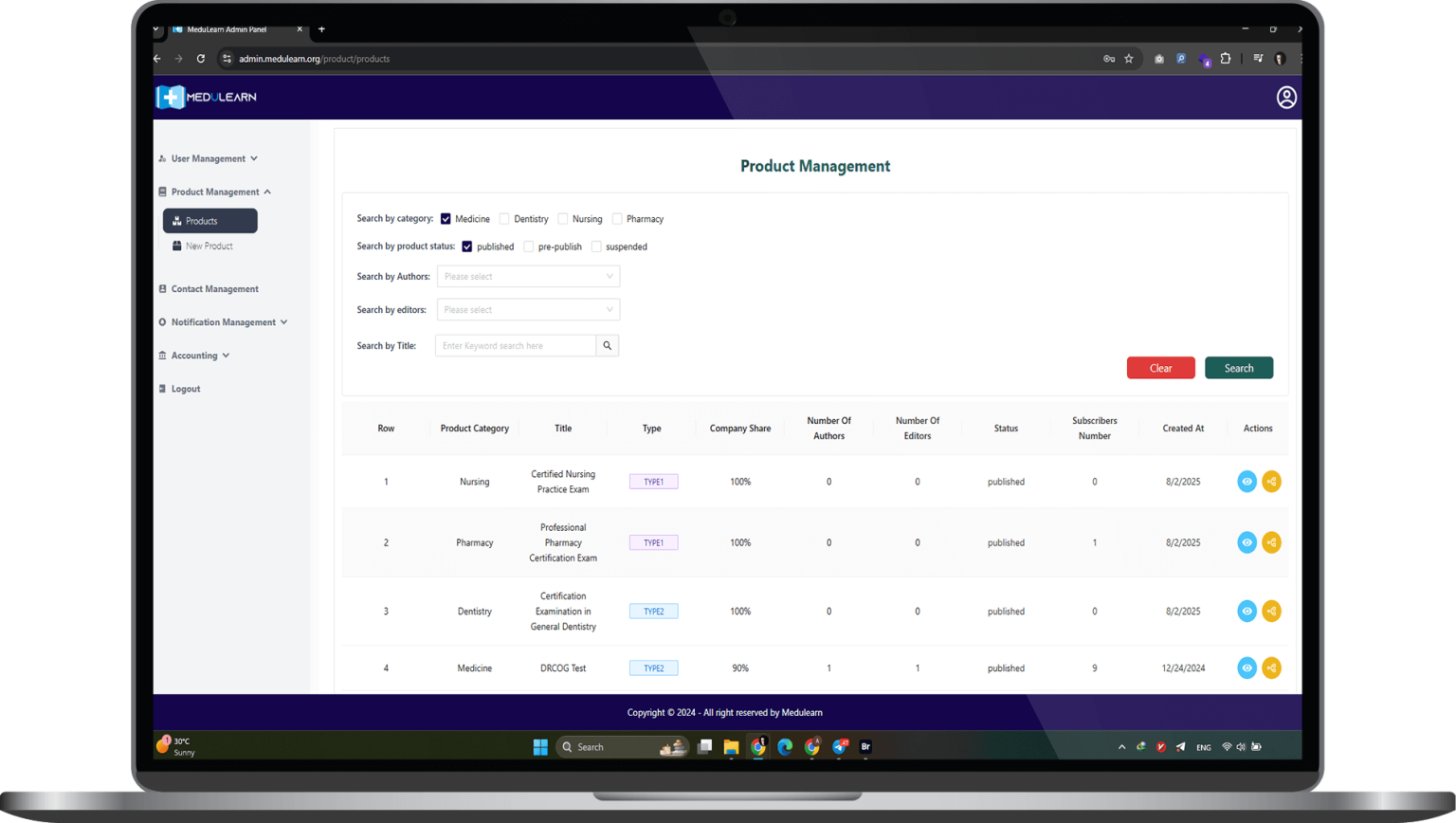Open the Search by editors dropdown
This screenshot has height=823, width=1456.
click(x=528, y=310)
